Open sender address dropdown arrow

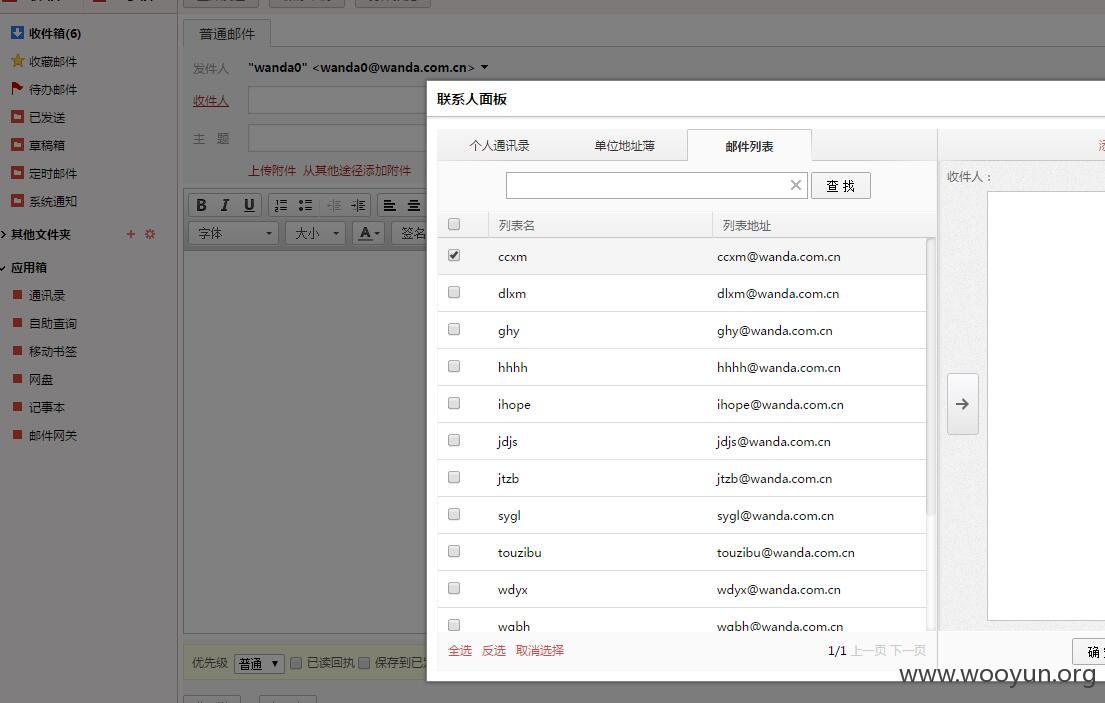[x=485, y=68]
